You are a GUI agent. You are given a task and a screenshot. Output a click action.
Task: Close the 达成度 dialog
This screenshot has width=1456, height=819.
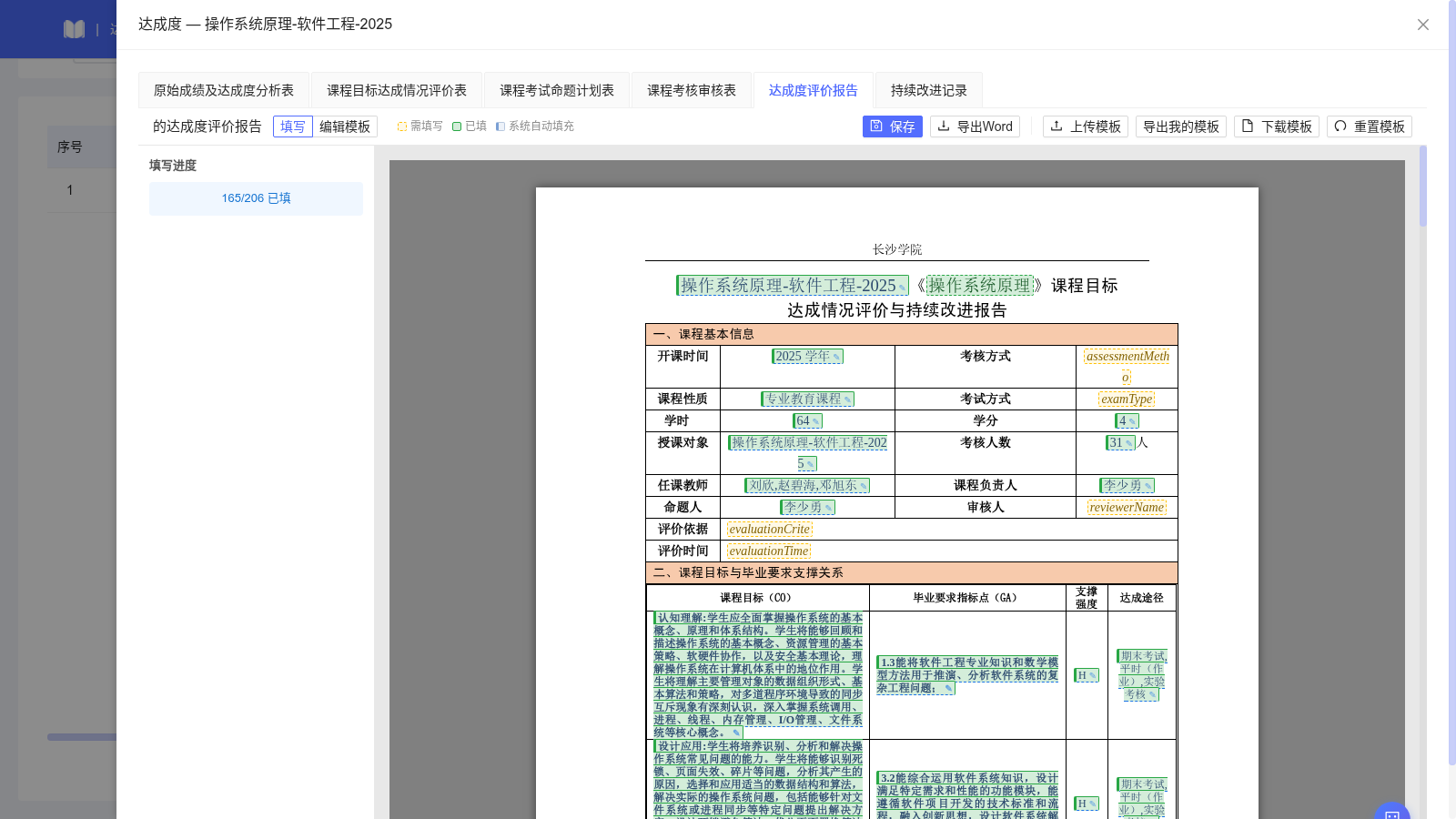pyautogui.click(x=1423, y=25)
